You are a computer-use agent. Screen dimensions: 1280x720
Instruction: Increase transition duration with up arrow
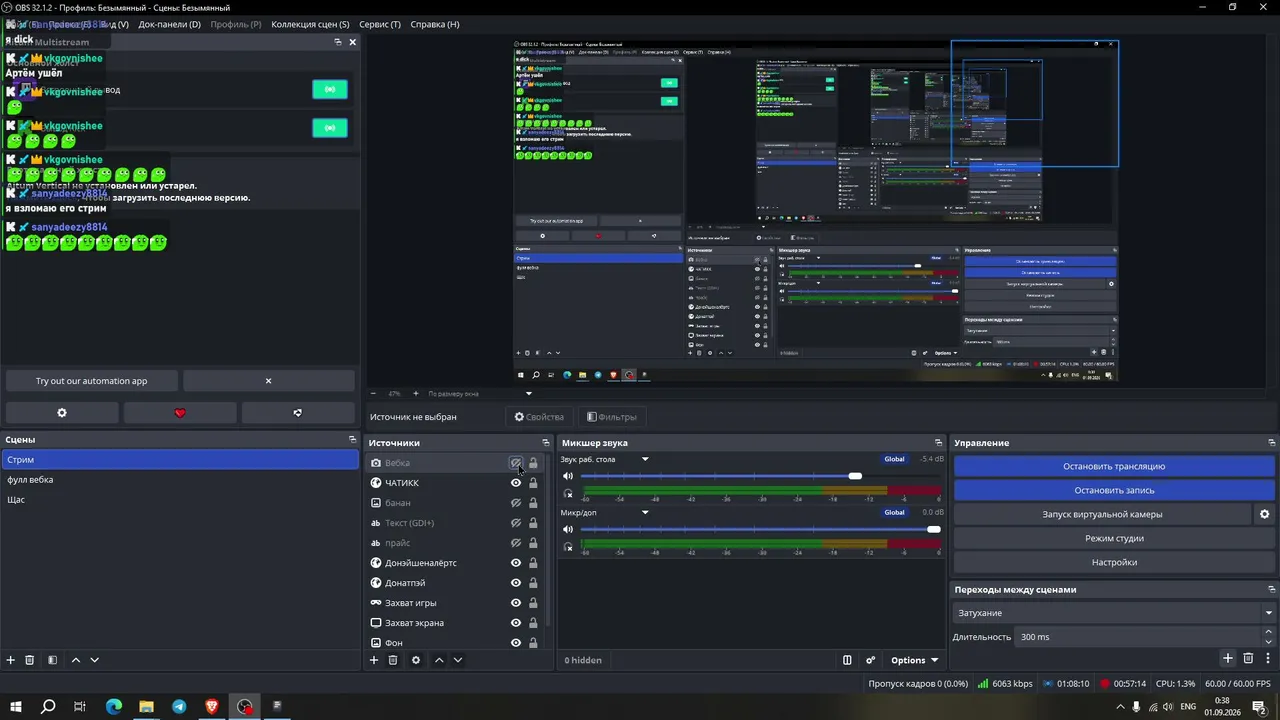point(1269,632)
